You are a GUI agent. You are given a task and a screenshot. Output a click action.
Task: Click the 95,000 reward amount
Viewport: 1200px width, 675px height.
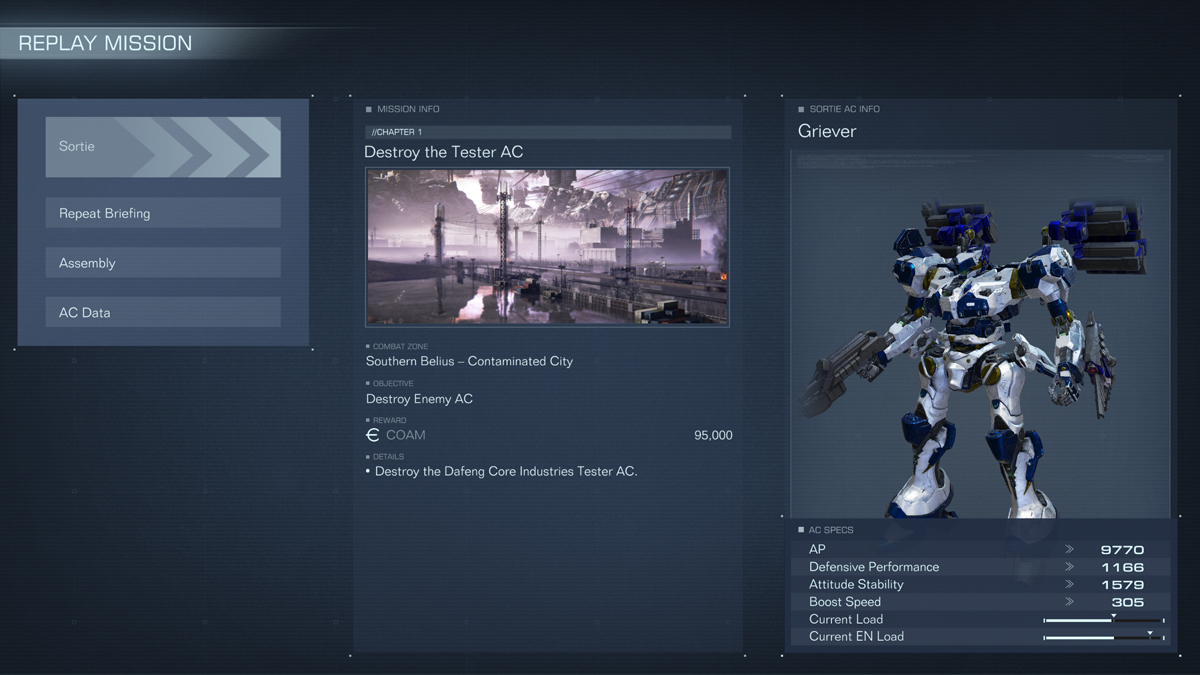pos(713,435)
